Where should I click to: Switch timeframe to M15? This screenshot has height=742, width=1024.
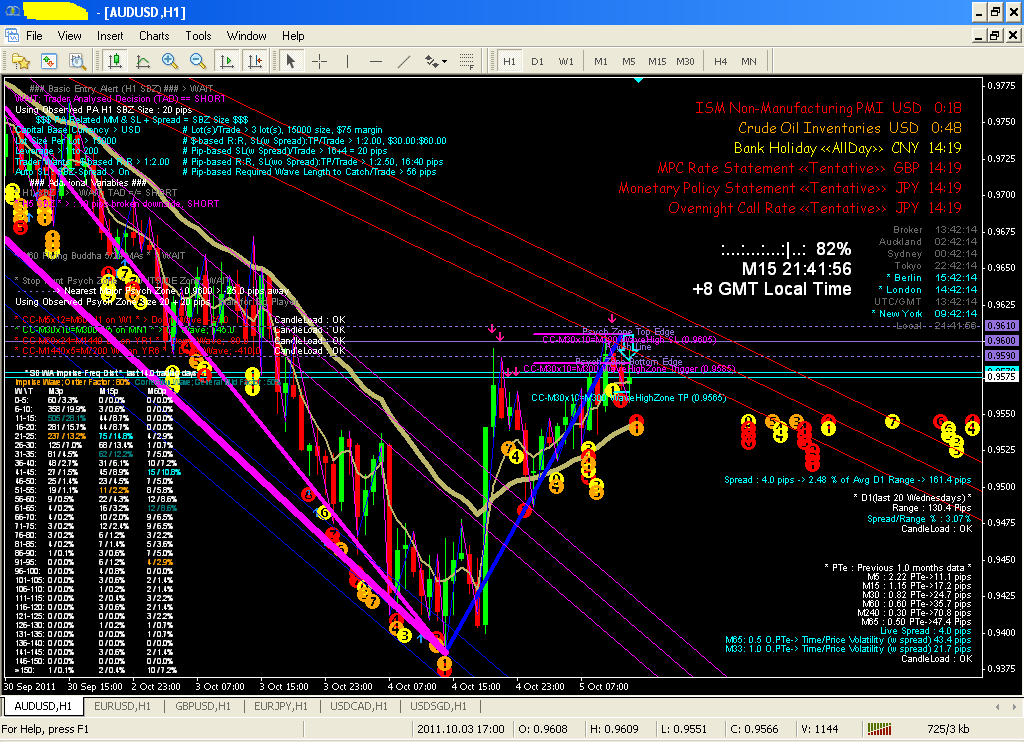(x=657, y=61)
